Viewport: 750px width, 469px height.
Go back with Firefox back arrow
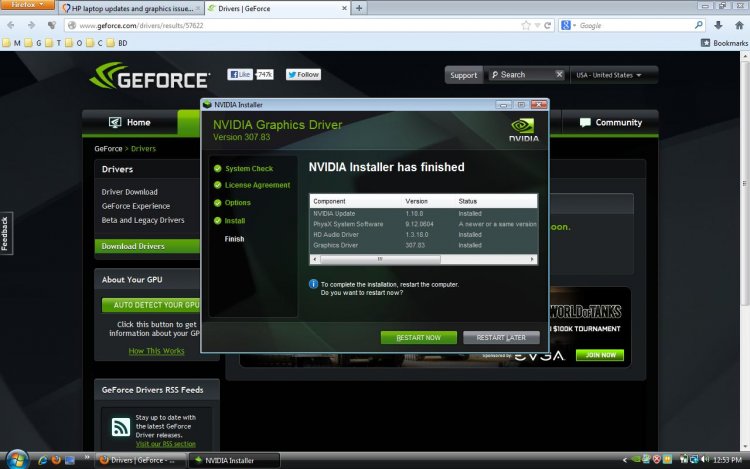[11, 25]
